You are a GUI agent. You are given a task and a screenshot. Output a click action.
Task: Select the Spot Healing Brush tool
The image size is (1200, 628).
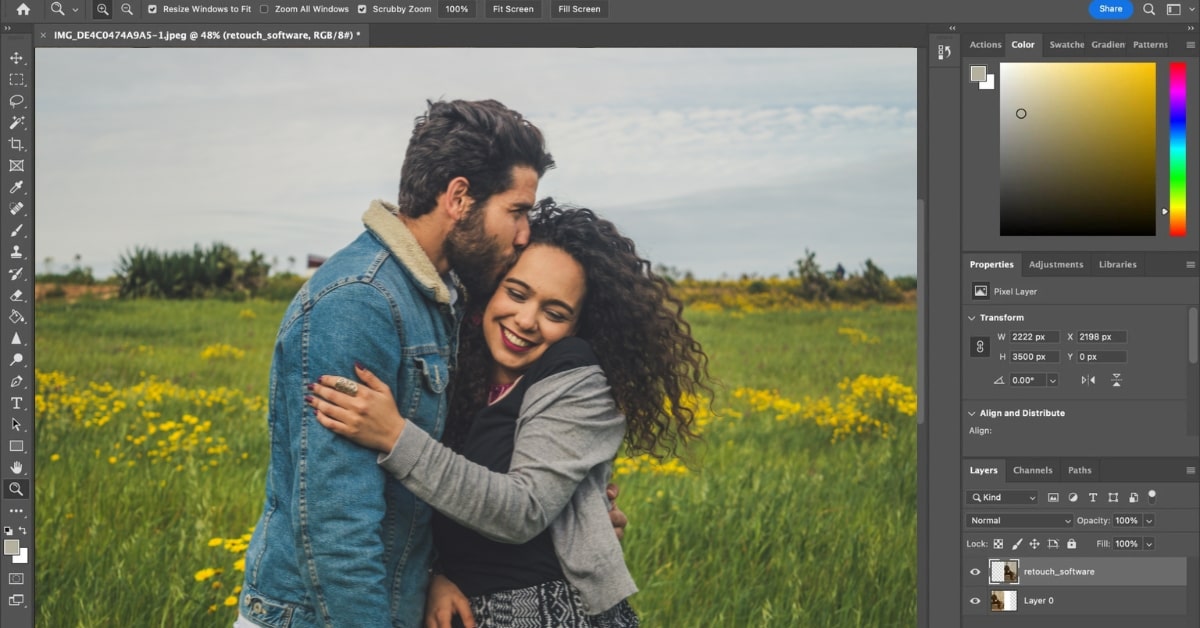[x=16, y=209]
